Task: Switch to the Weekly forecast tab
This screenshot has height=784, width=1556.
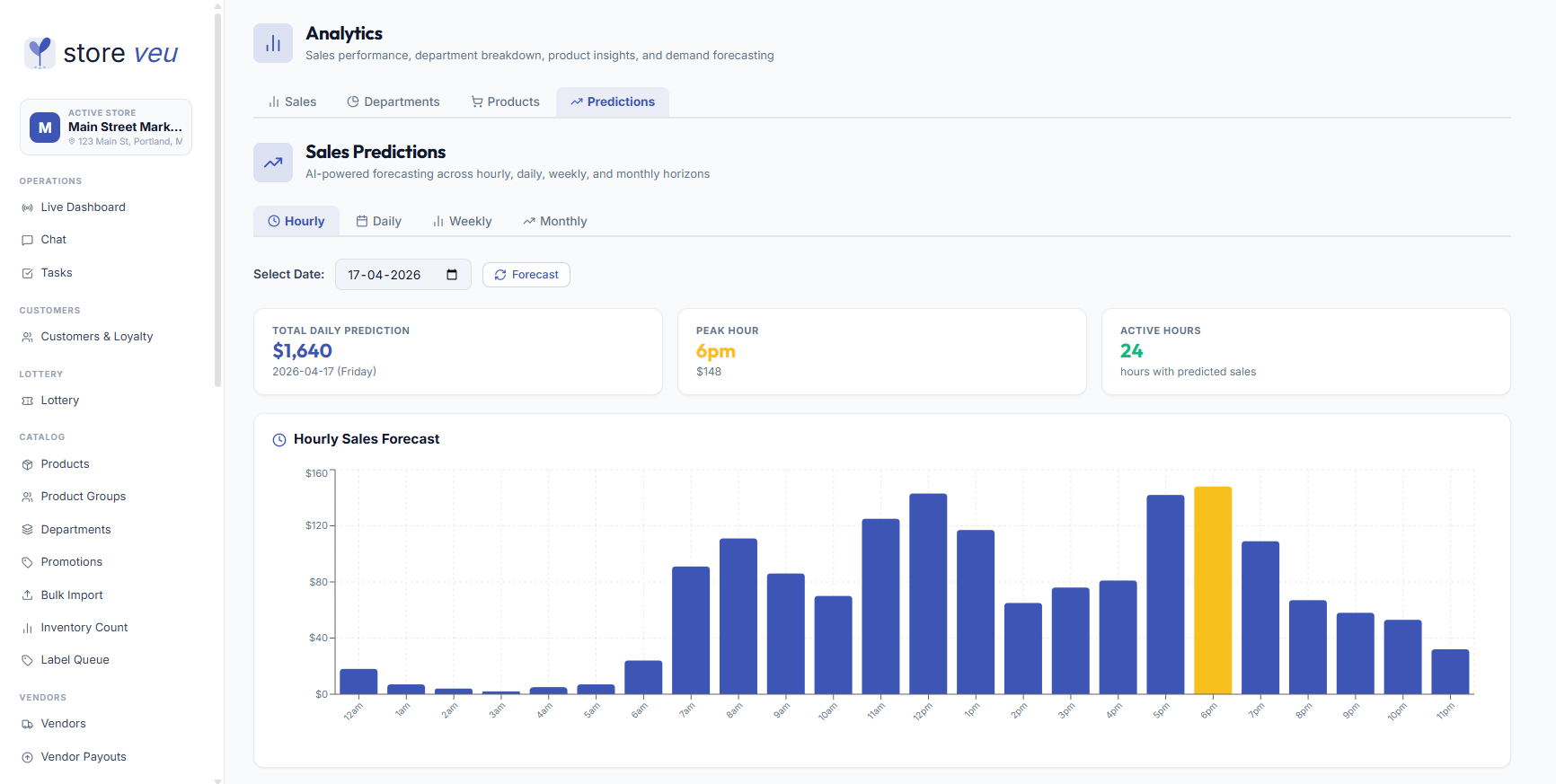Action: (463, 222)
